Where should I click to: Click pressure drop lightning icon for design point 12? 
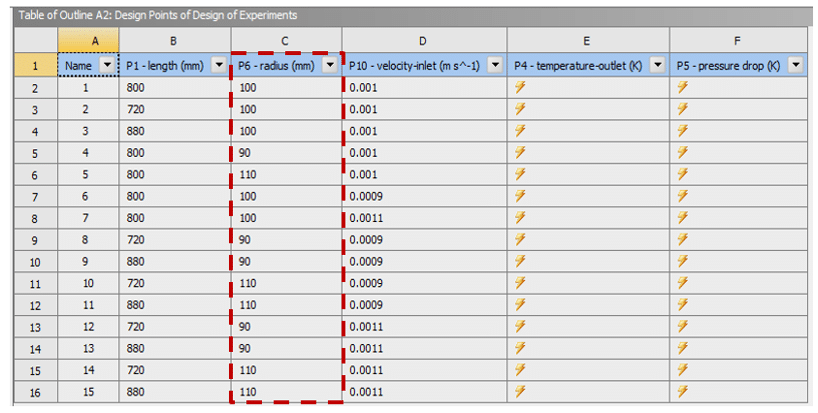(683, 326)
